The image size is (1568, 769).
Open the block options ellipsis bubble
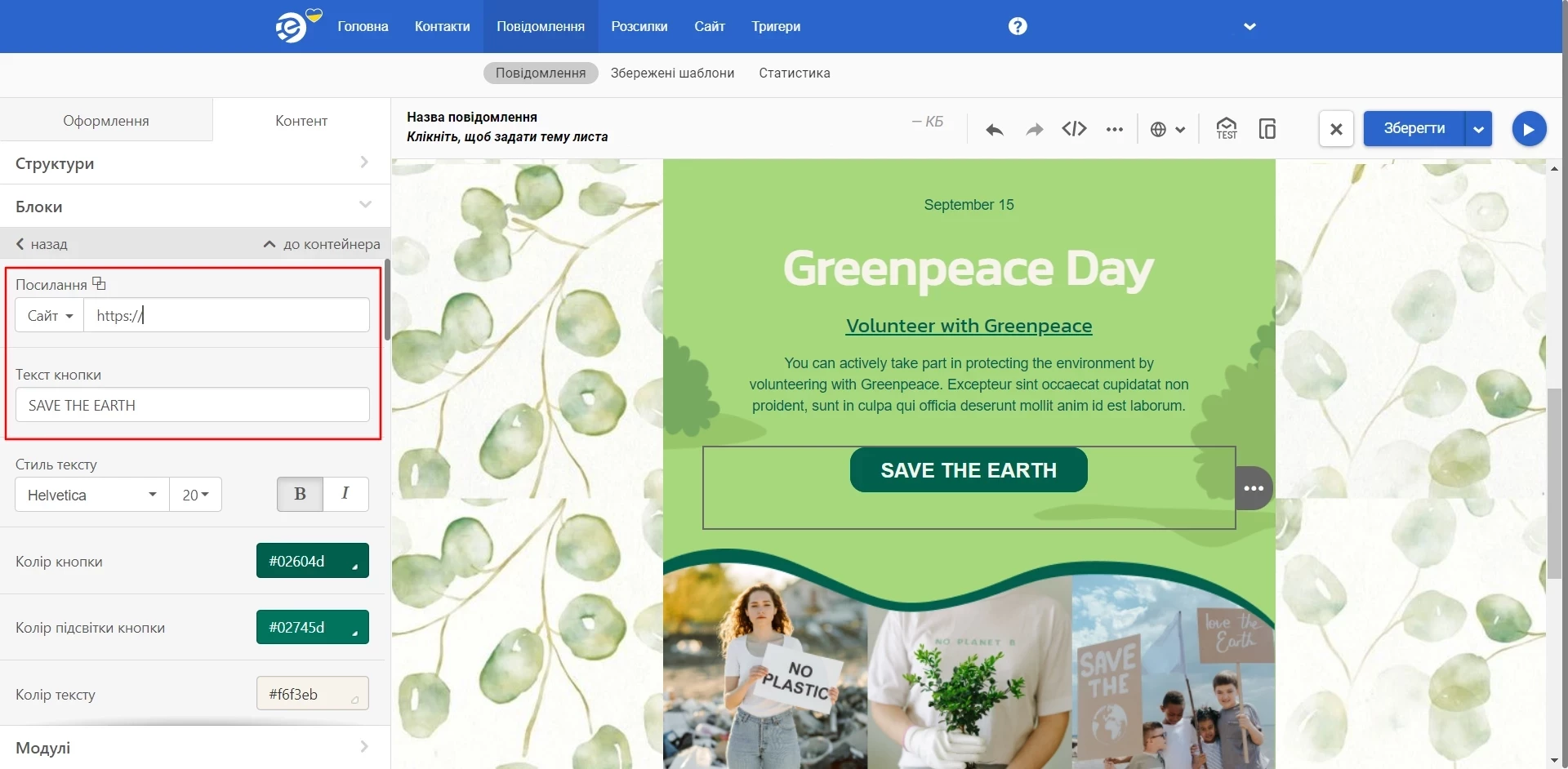coord(1254,488)
